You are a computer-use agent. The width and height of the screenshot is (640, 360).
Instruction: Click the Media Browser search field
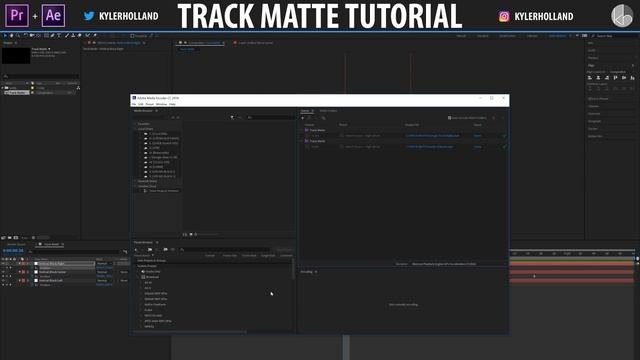point(270,118)
